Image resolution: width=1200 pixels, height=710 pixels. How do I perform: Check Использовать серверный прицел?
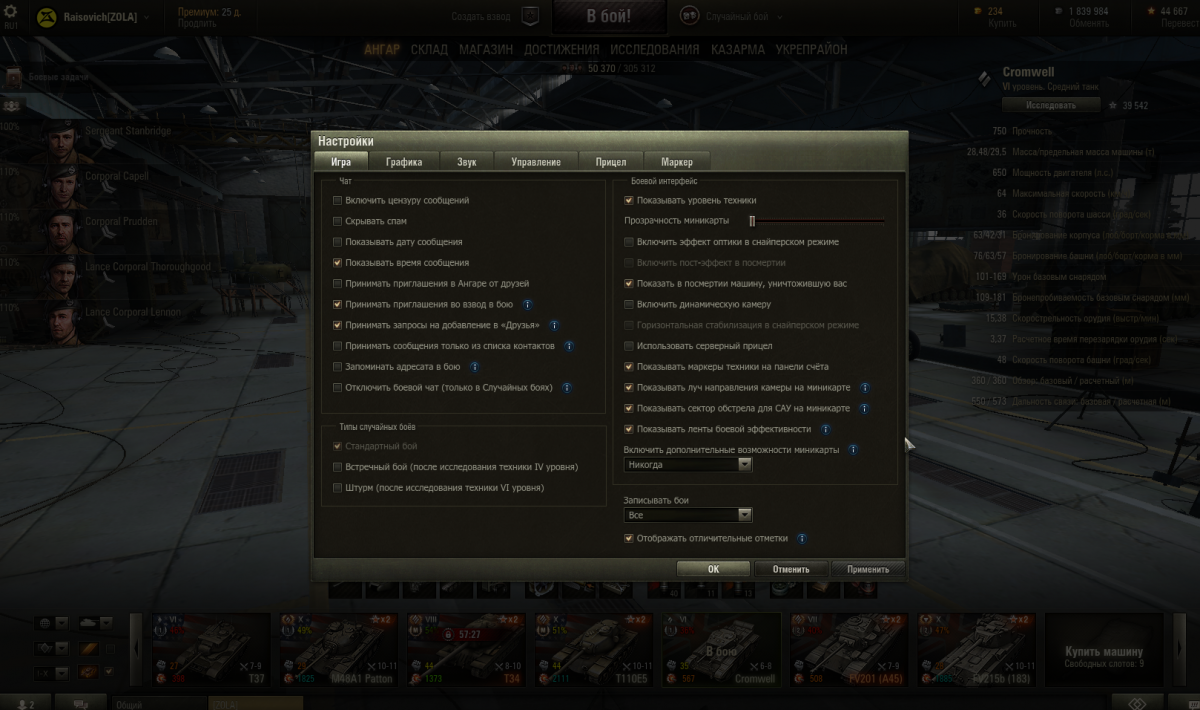629,346
